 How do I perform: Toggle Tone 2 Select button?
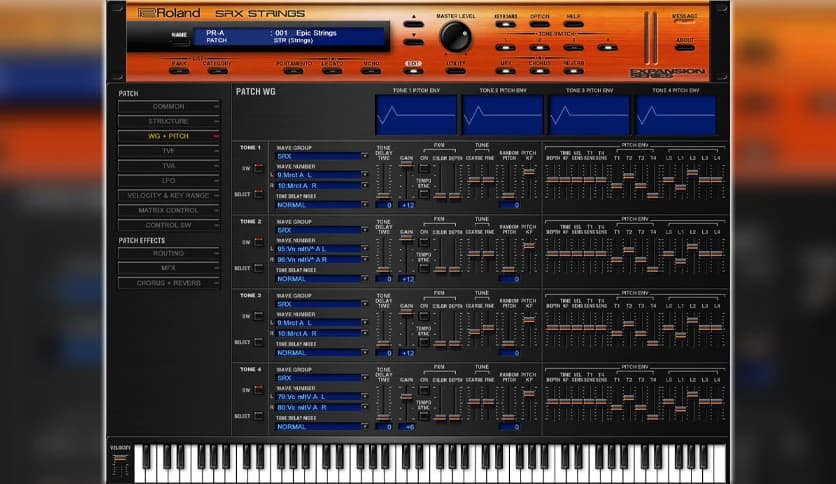click(x=259, y=268)
